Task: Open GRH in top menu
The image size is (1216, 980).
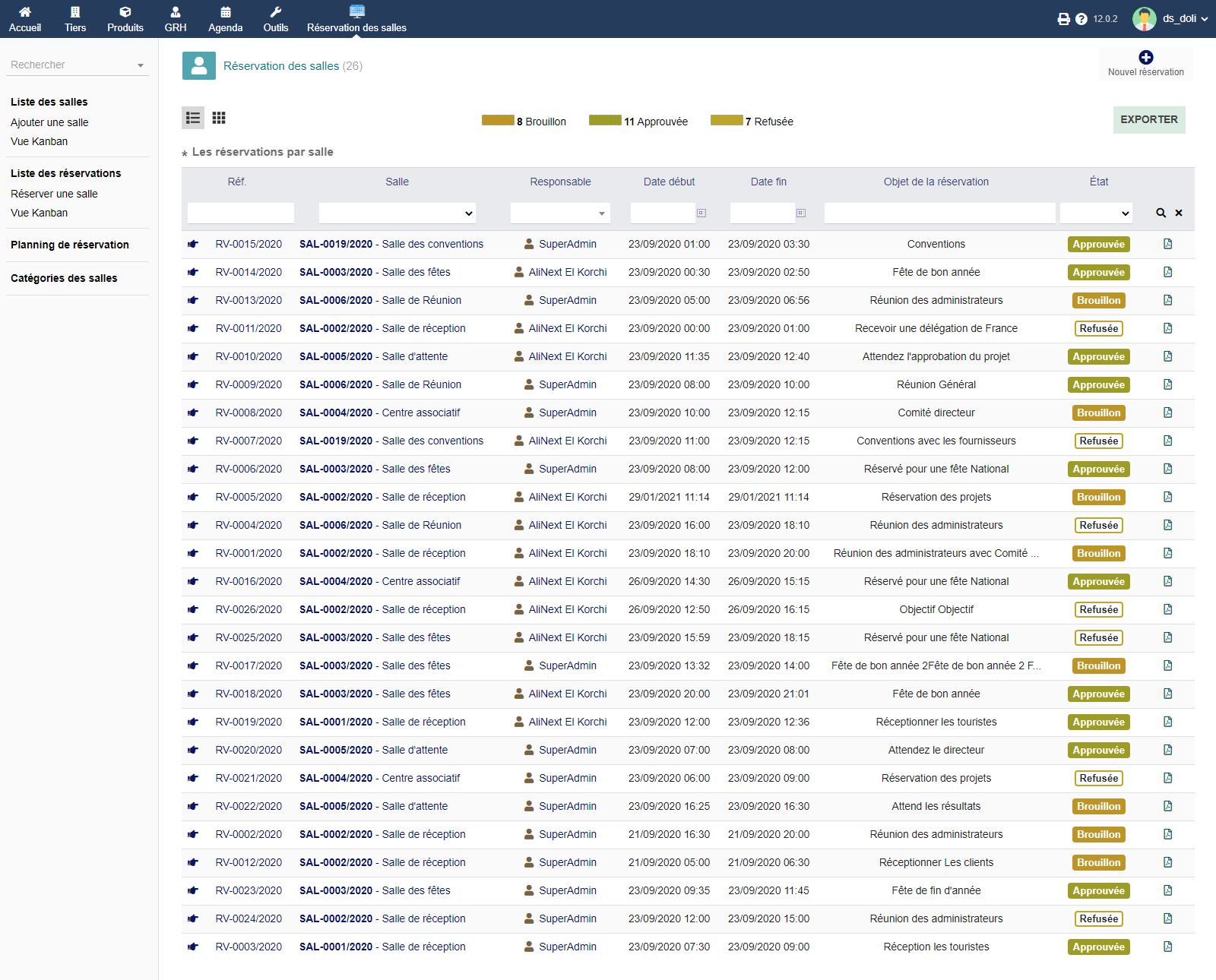Action: coord(176,19)
